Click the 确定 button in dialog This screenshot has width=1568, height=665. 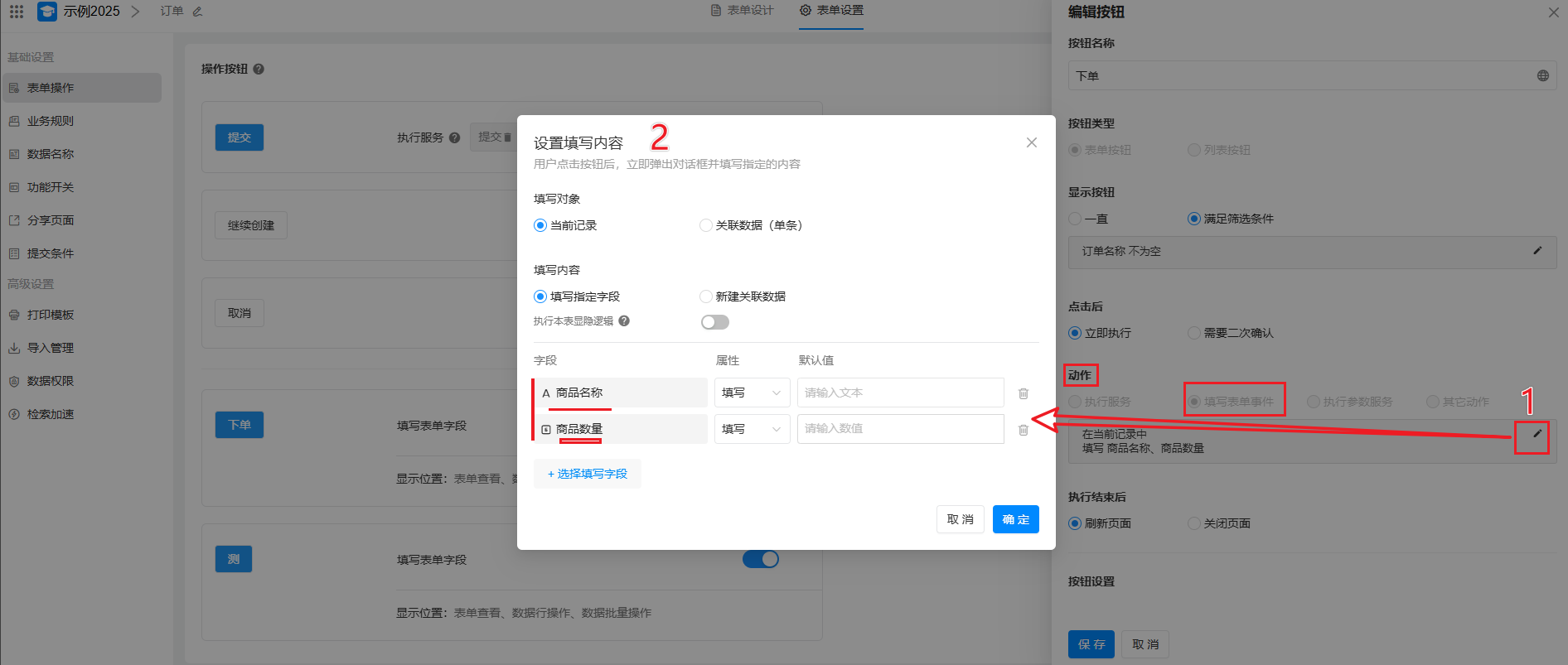[x=1015, y=519]
